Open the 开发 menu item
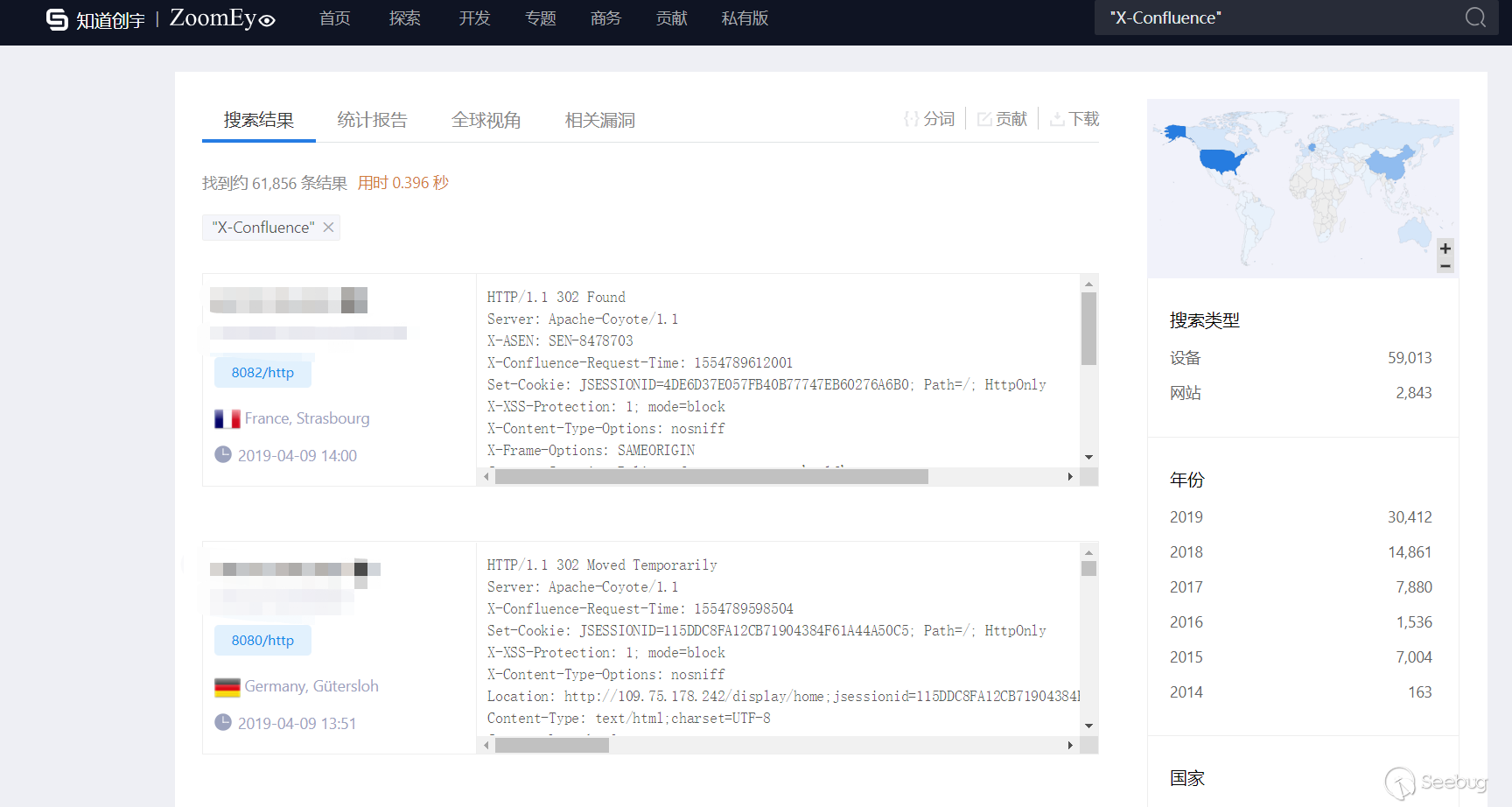This screenshot has width=1512, height=807. point(475,18)
